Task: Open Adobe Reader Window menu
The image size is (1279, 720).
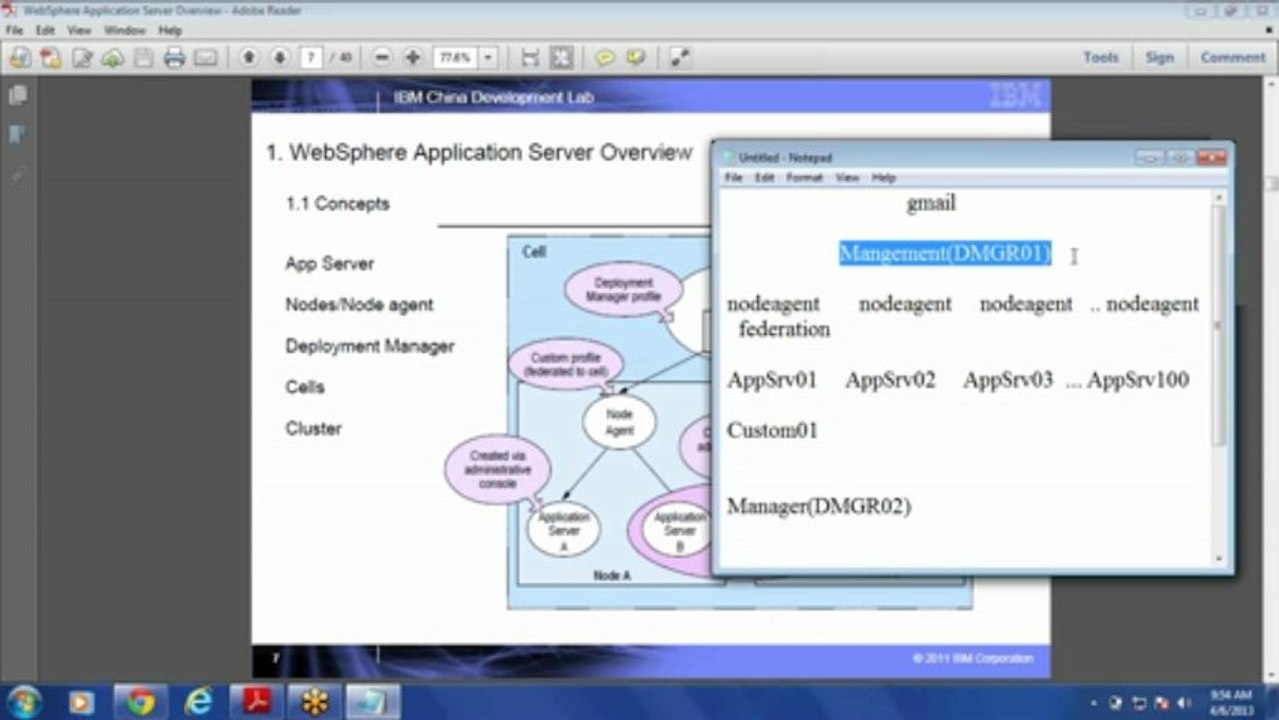Action: tap(125, 31)
